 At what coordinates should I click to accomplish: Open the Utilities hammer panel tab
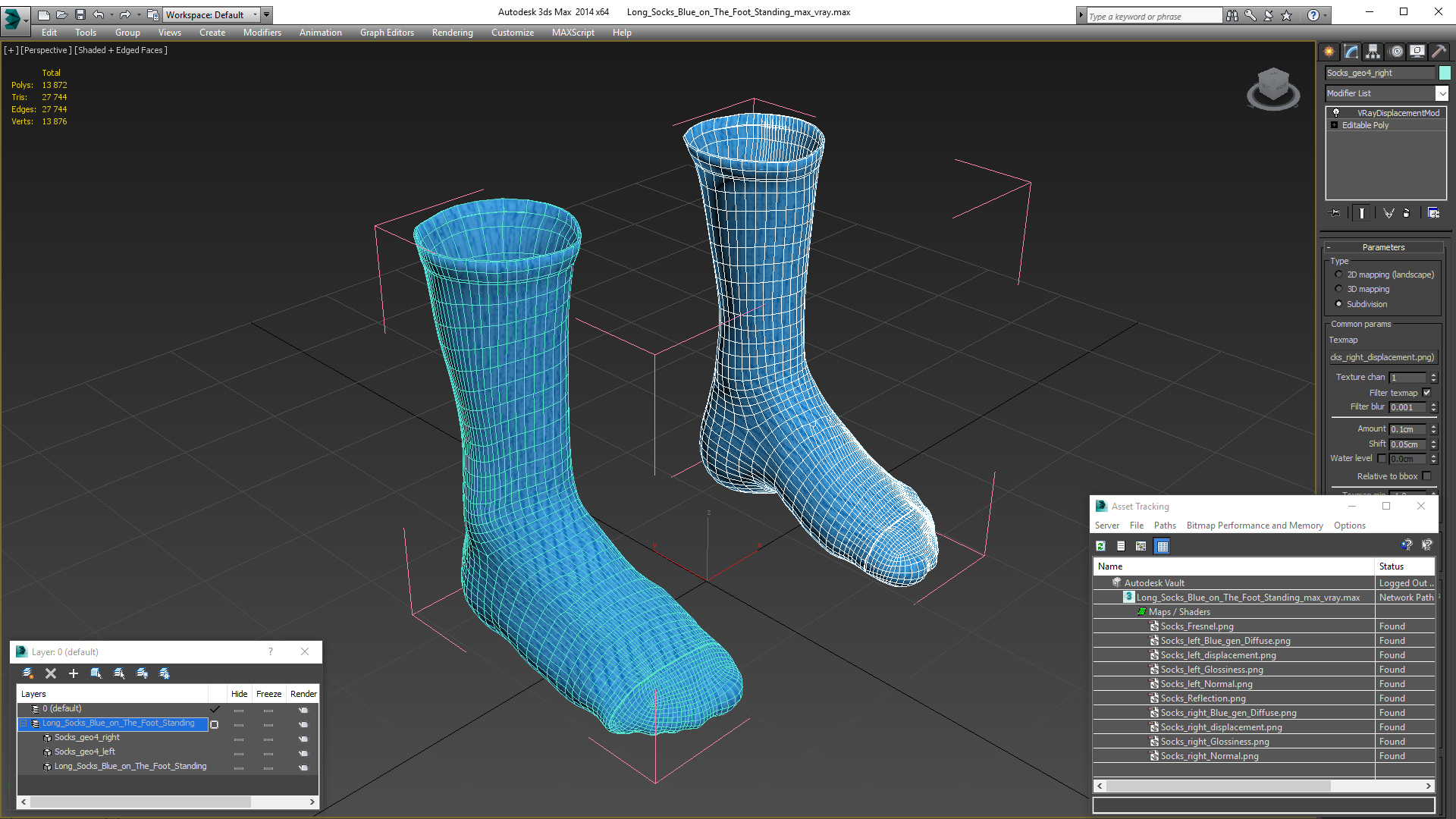click(x=1439, y=52)
